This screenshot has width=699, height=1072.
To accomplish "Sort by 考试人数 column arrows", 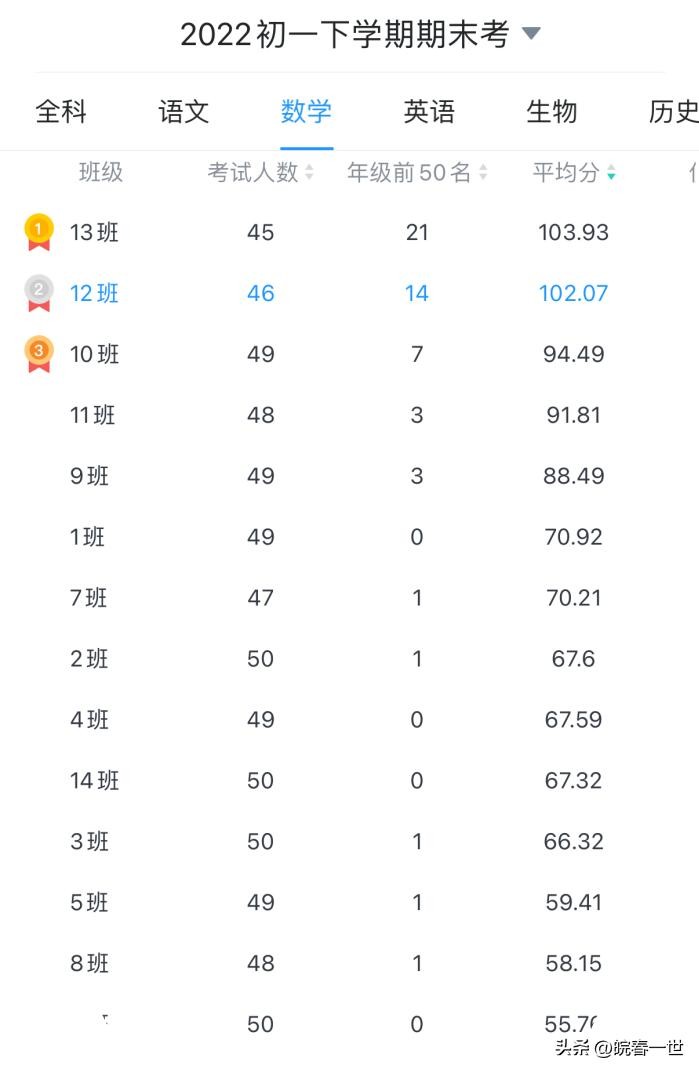I will tap(309, 173).
